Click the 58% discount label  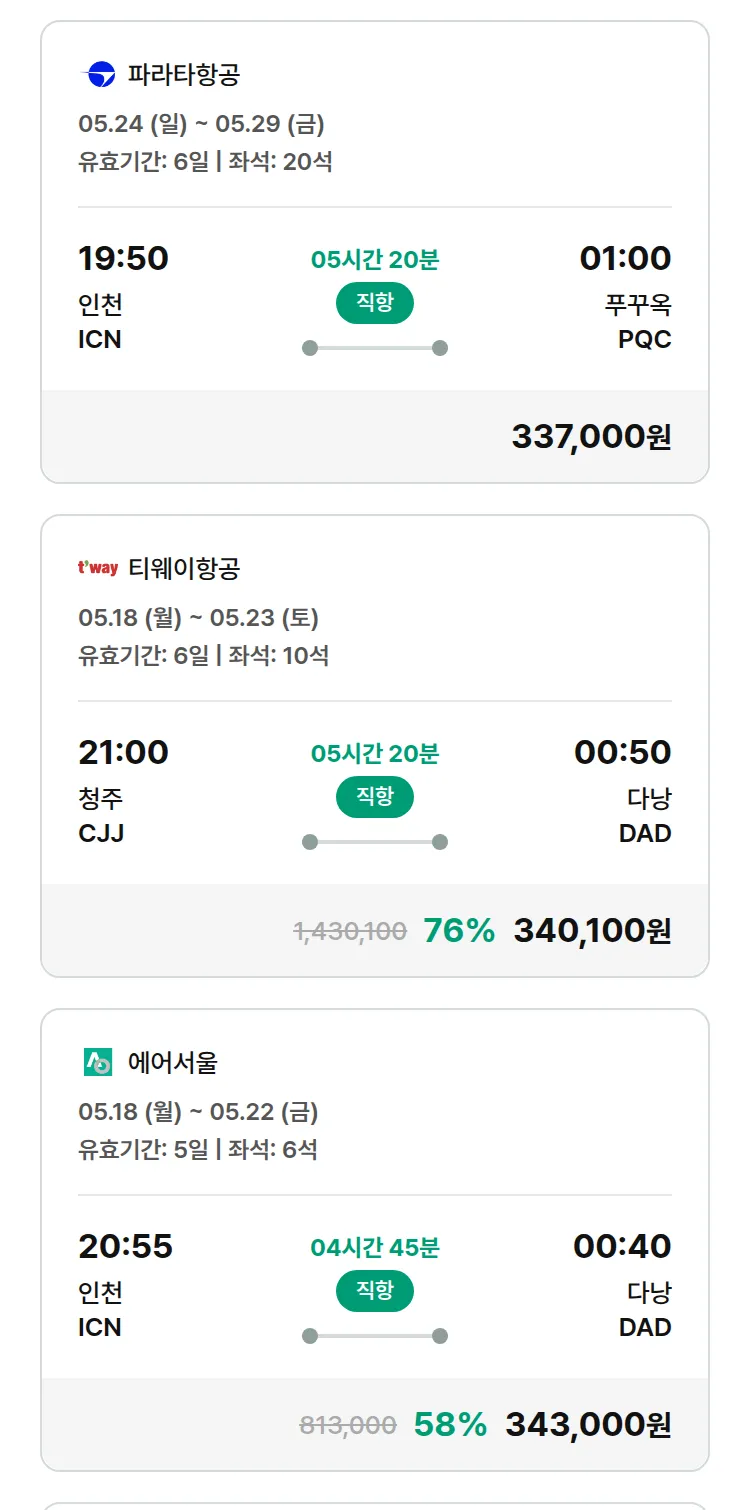click(x=450, y=1424)
